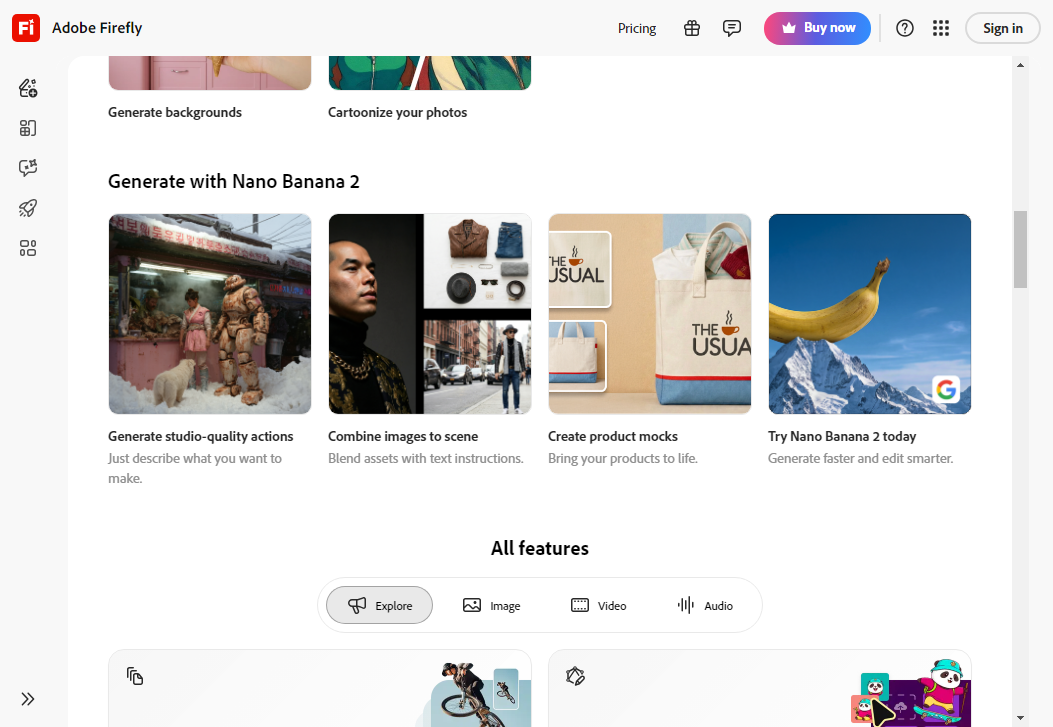Open the boards sidebar icon
The height and width of the screenshot is (727, 1053).
[x=28, y=128]
